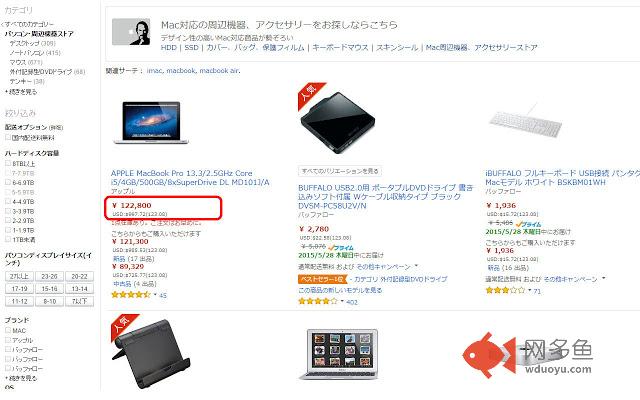Click the white iBUFFALO keyboard image
Image resolution: width=640 pixels, height=400 pixels.
point(526,120)
